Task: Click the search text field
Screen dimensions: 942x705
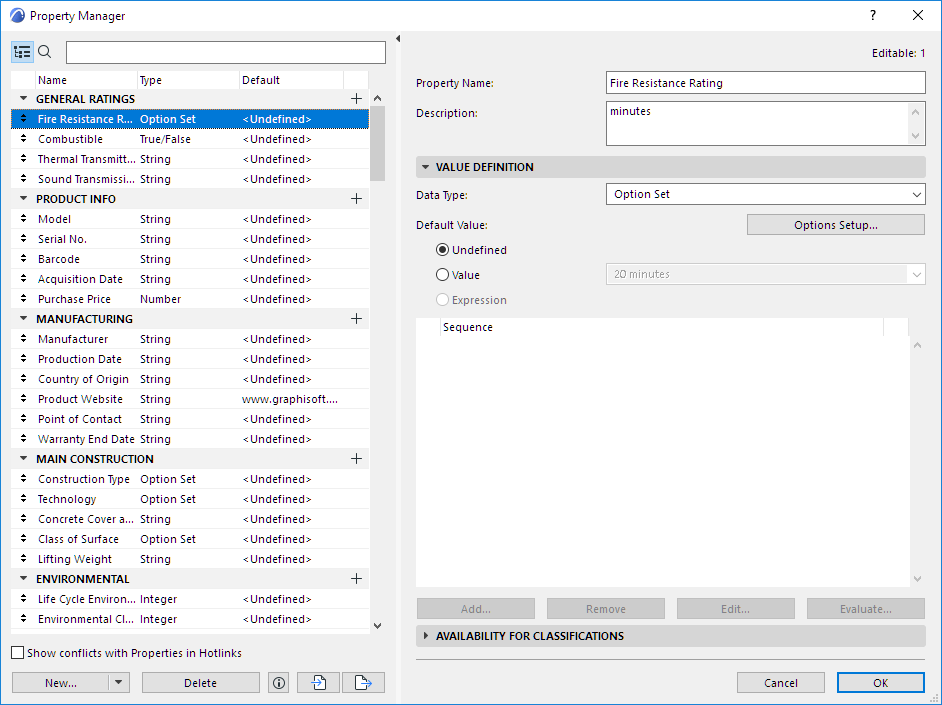Action: click(x=226, y=52)
